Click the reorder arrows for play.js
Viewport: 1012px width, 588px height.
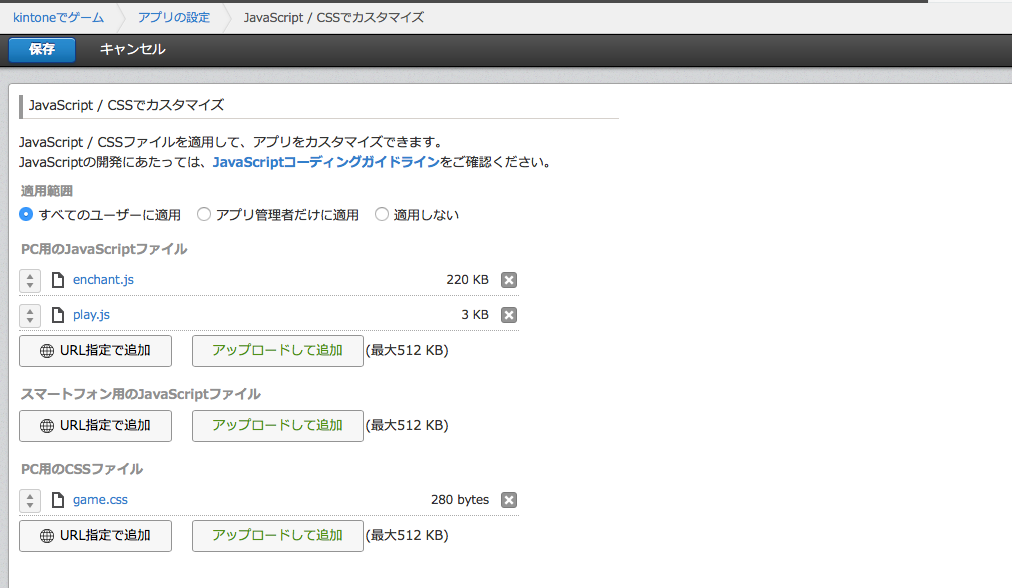[x=29, y=314]
